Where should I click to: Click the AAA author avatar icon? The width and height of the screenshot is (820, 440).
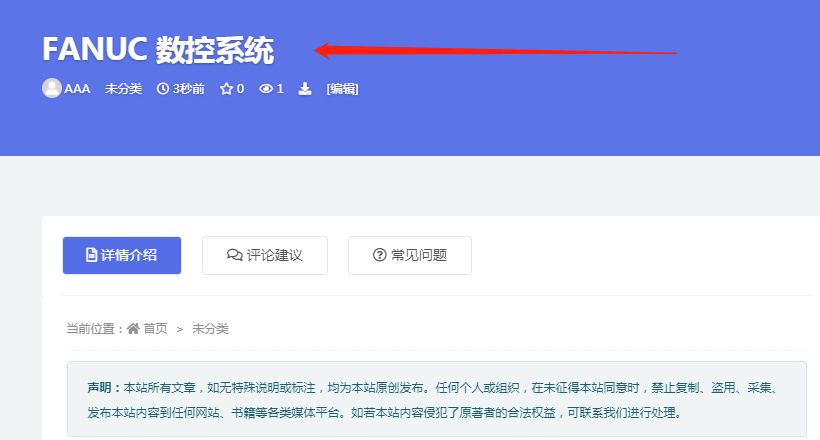(x=52, y=88)
